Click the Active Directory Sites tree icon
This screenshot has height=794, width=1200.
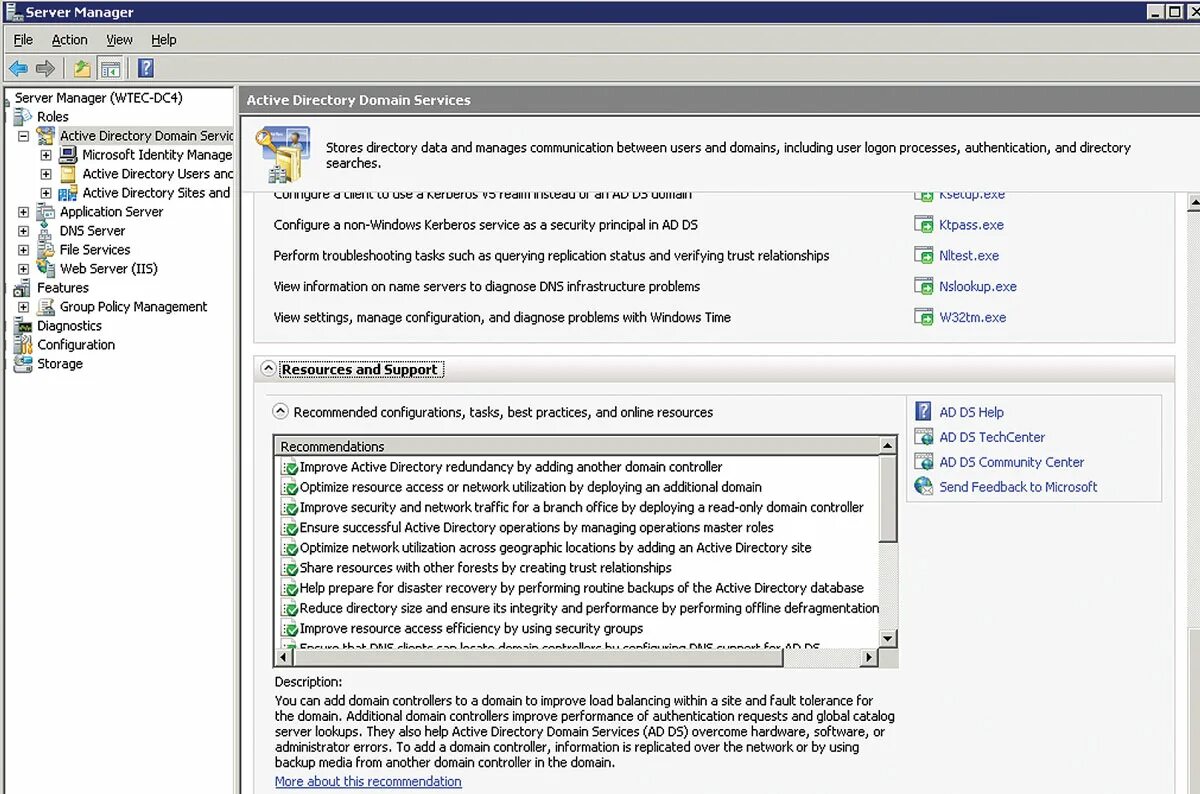68,192
